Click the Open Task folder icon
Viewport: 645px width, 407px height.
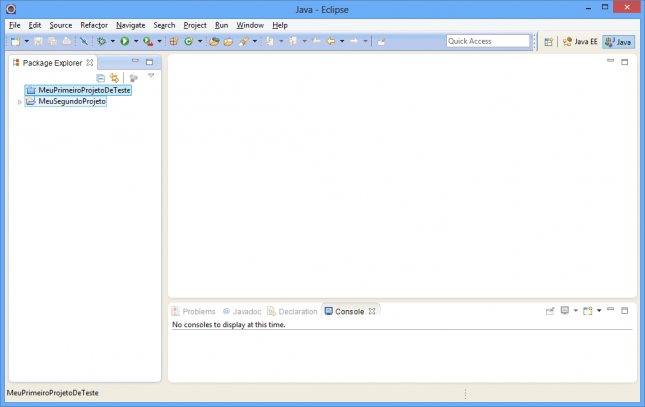click(228, 41)
